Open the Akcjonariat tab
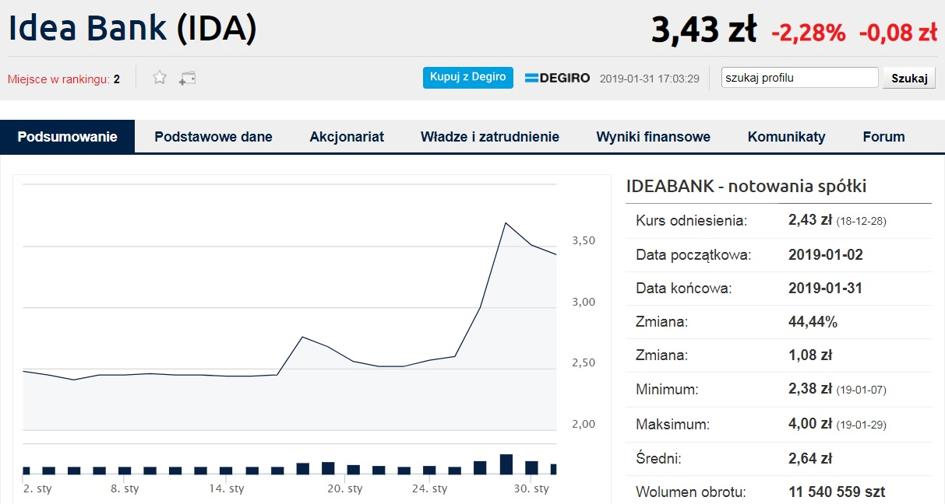The image size is (945, 504). pyautogui.click(x=347, y=137)
